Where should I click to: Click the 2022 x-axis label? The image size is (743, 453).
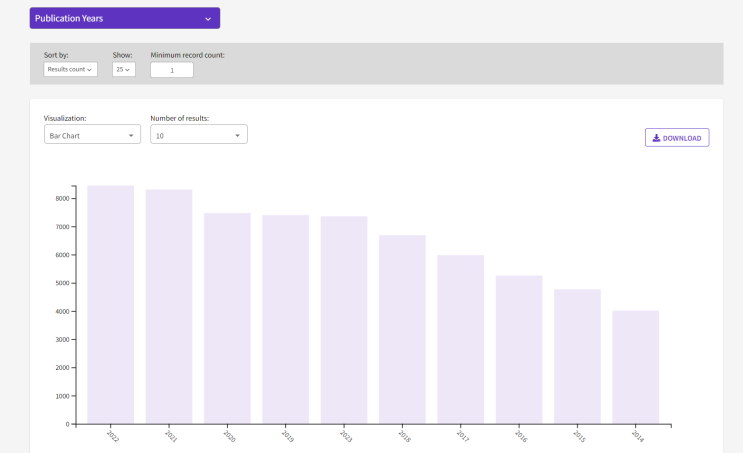[113, 436]
